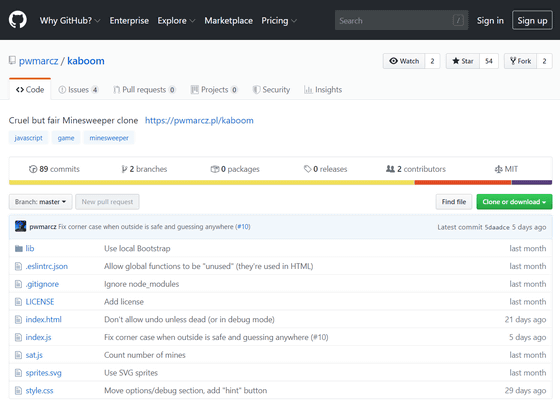Click the red-orange language bar segment
This screenshot has height=407, width=560.
(463, 182)
